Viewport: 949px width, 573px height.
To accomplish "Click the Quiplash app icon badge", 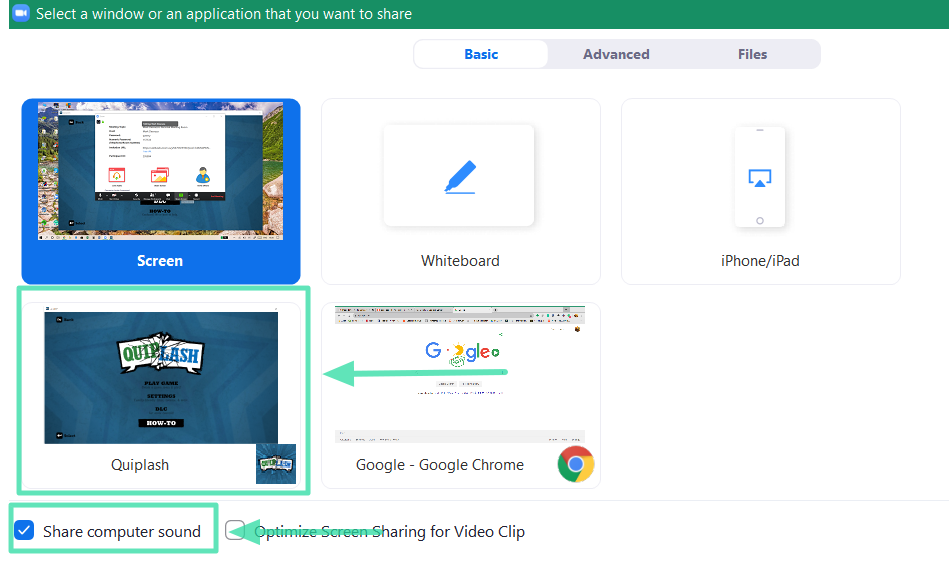I will tap(276, 463).
